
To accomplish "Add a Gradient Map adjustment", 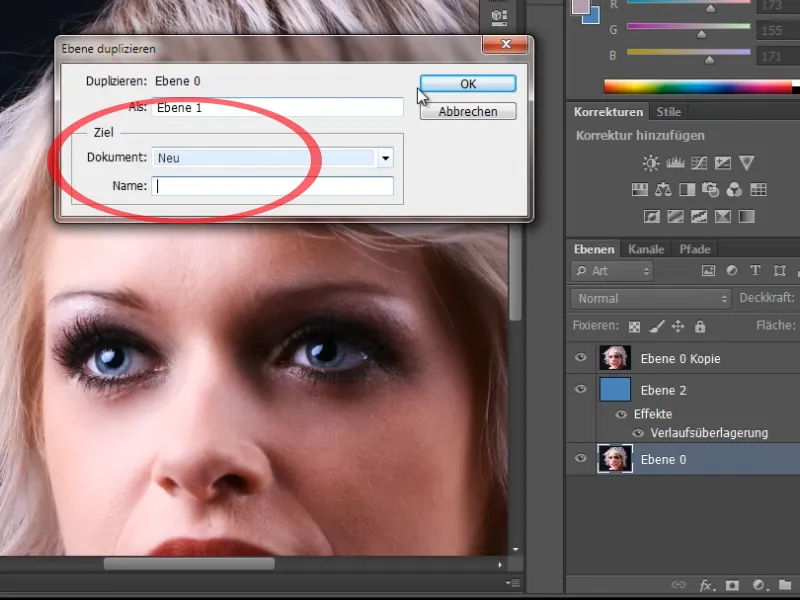I will pyautogui.click(x=746, y=217).
